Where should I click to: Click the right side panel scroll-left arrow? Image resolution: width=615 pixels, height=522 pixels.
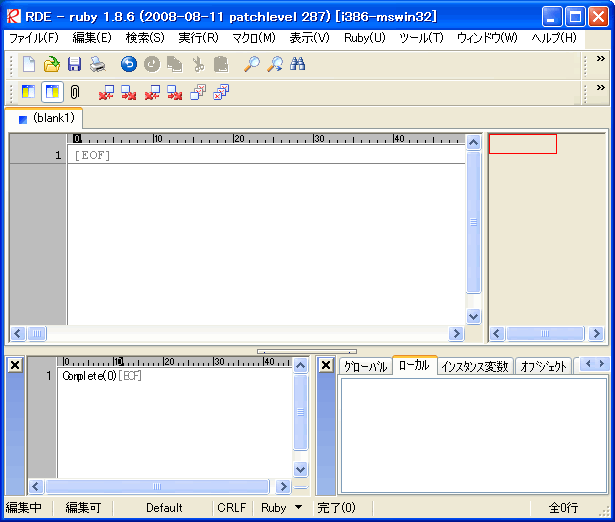(x=497, y=334)
